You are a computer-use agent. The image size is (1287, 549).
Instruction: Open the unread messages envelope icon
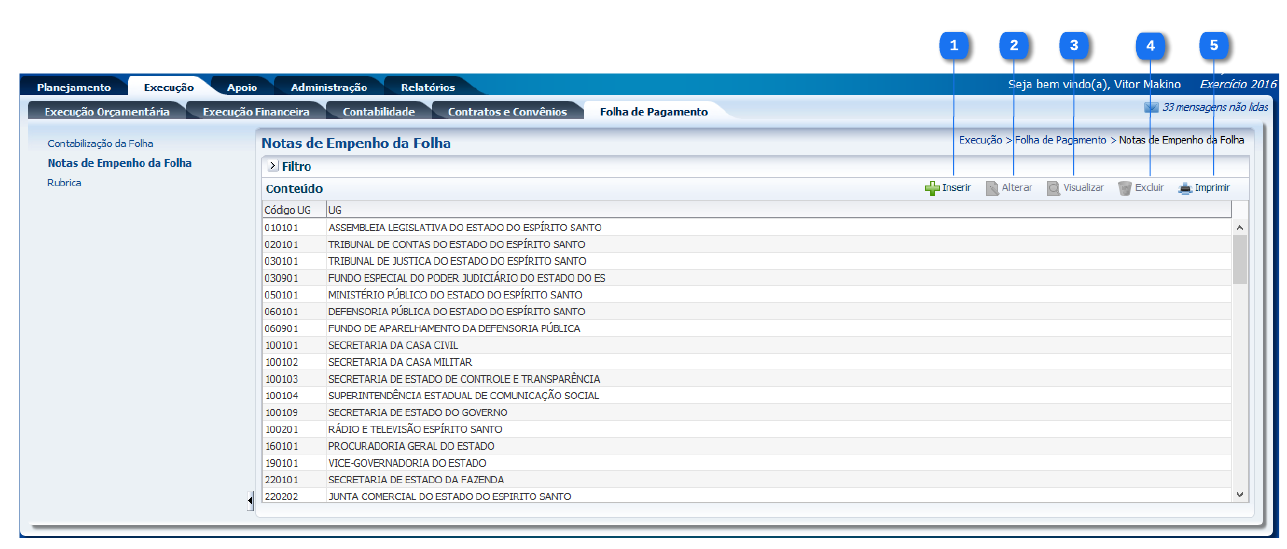pyautogui.click(x=1151, y=107)
